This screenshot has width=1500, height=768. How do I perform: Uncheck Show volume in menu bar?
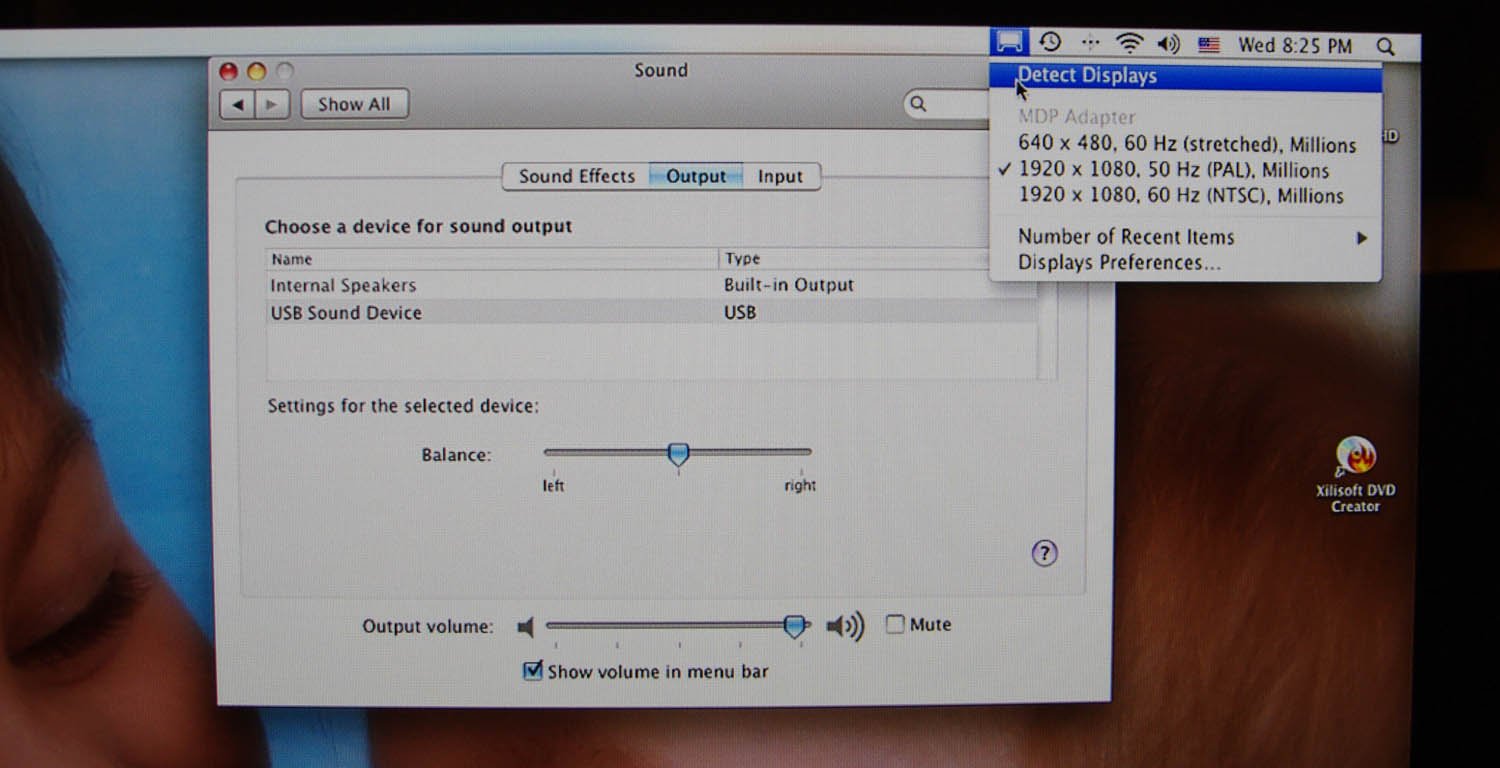533,671
